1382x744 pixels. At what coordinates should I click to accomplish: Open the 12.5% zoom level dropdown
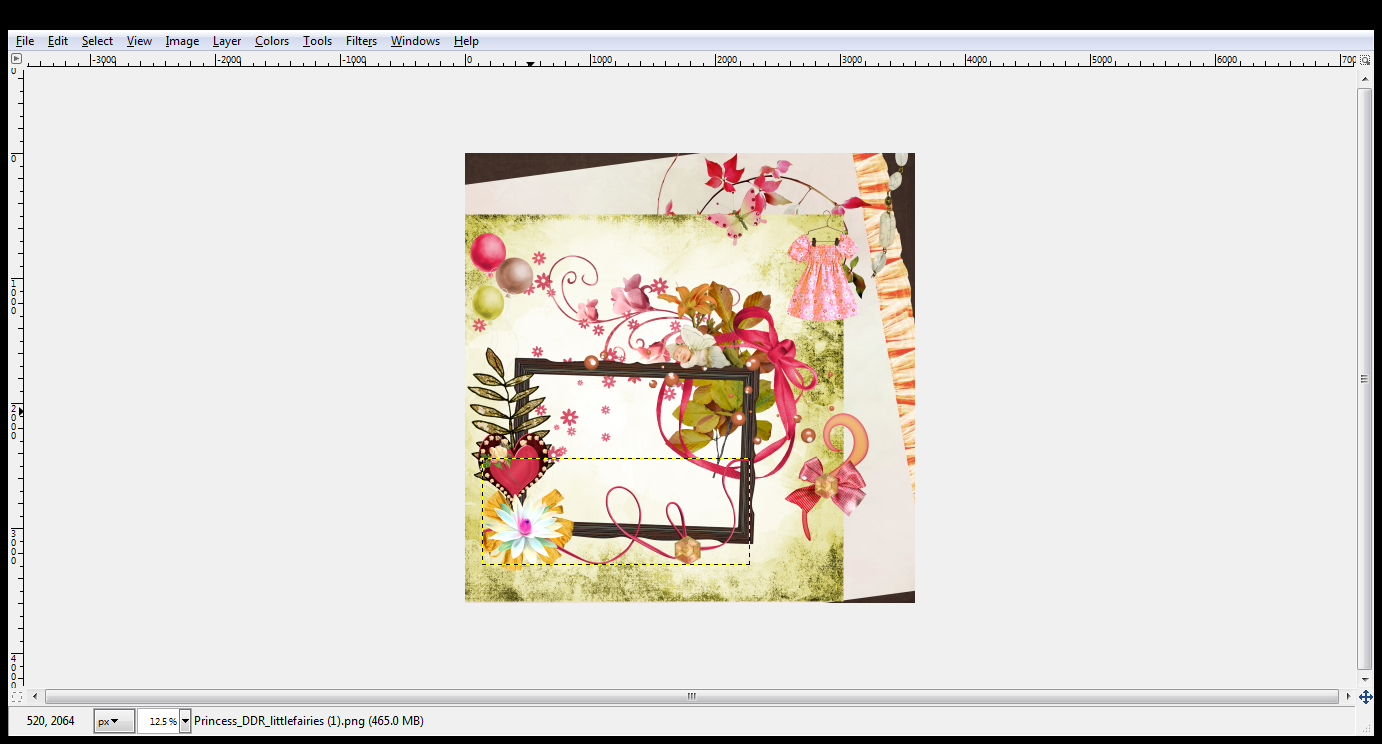162,720
